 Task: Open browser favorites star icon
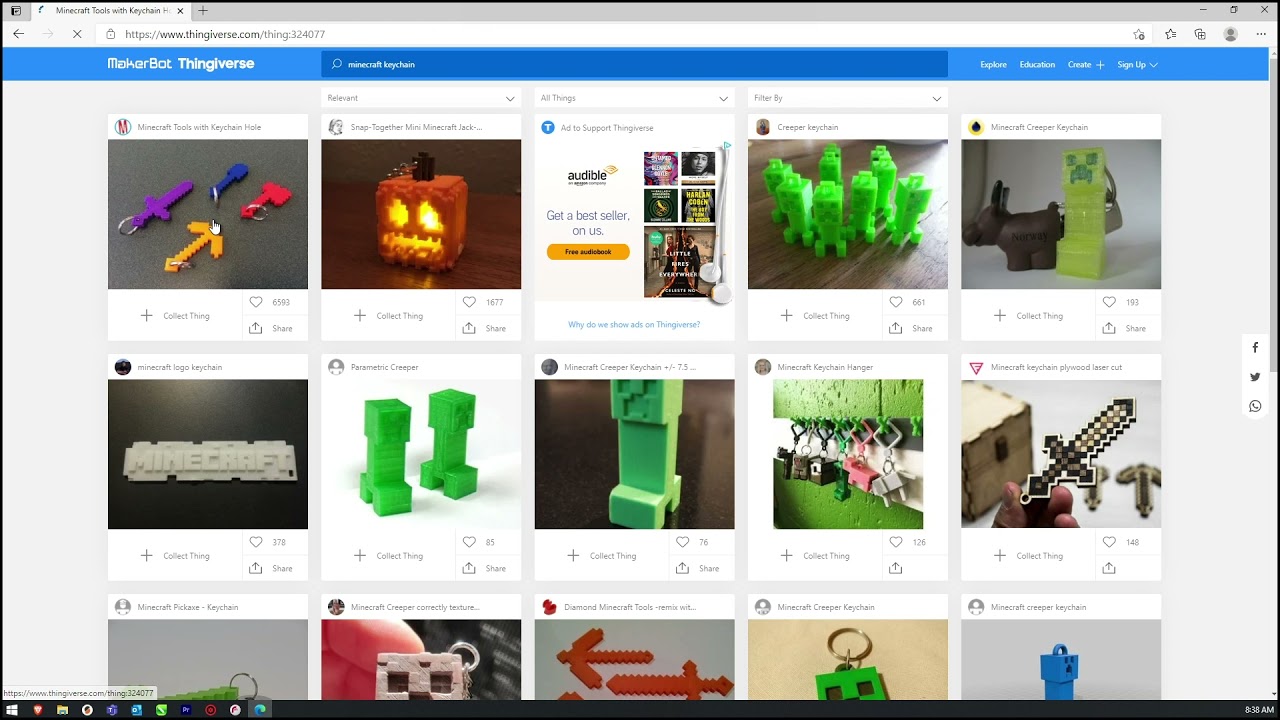tap(1170, 34)
